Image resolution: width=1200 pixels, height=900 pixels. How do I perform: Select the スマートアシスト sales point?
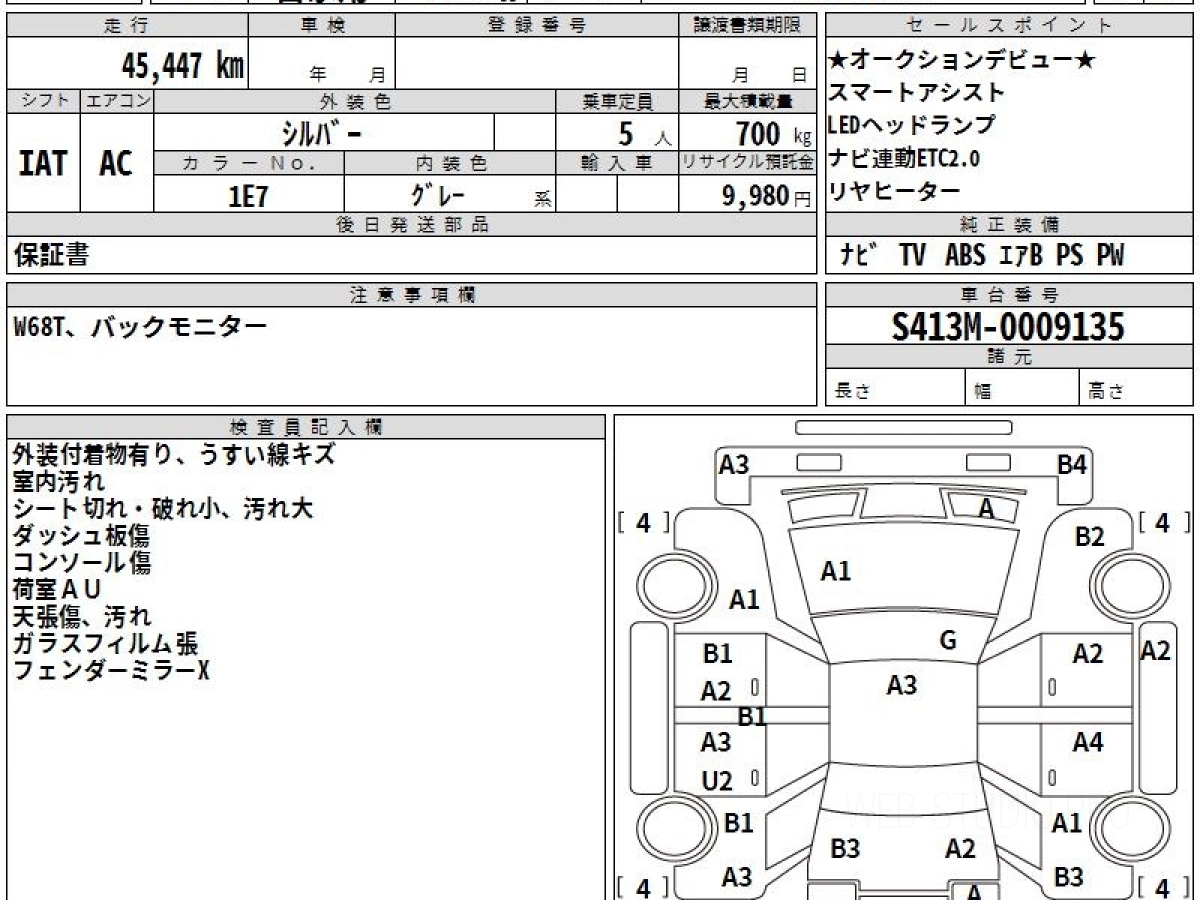(916, 92)
